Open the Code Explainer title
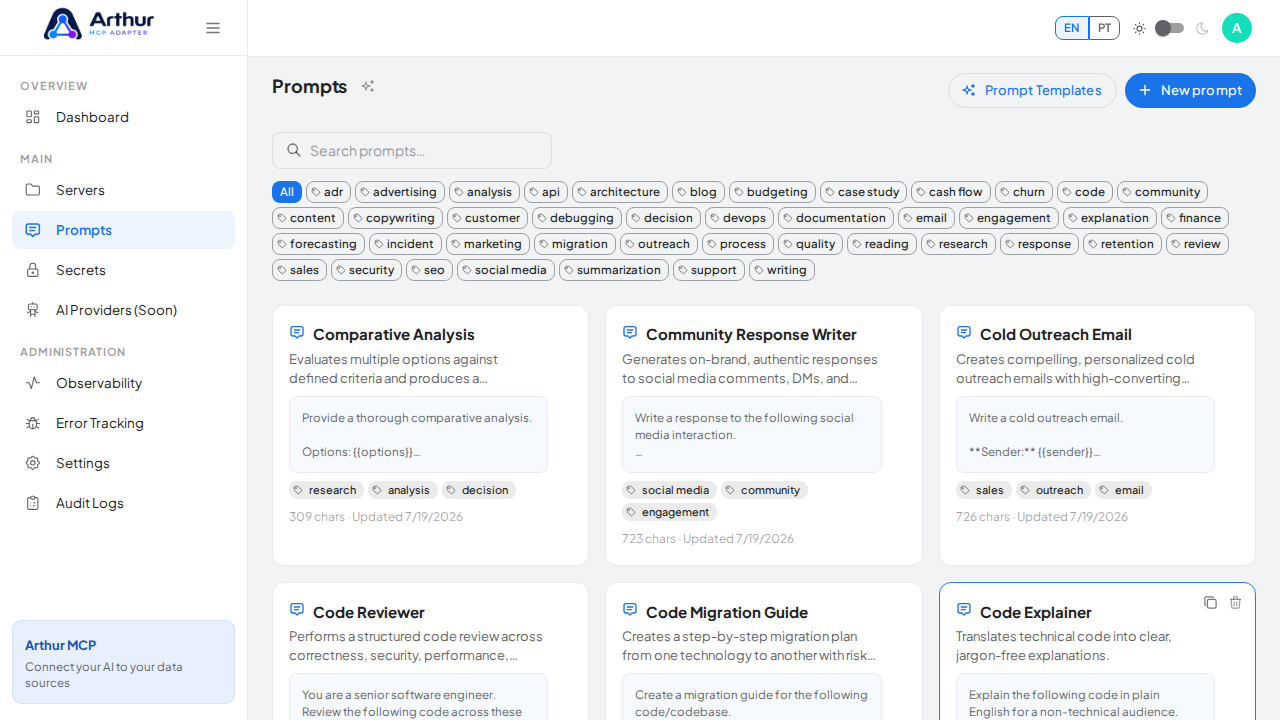The width and height of the screenshot is (1280, 720). [x=1036, y=612]
